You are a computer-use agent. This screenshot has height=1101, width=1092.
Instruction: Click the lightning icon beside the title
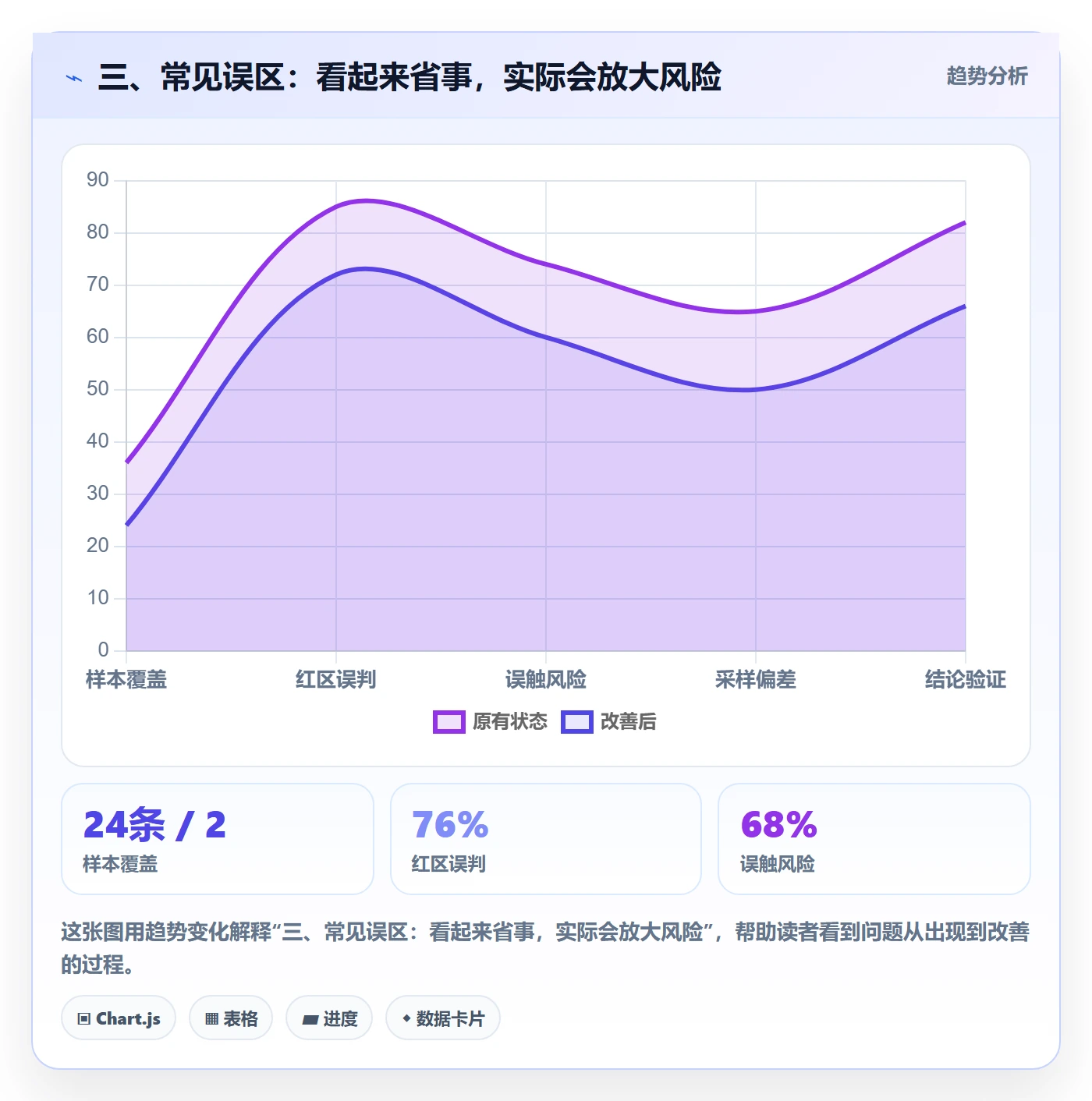pyautogui.click(x=74, y=78)
